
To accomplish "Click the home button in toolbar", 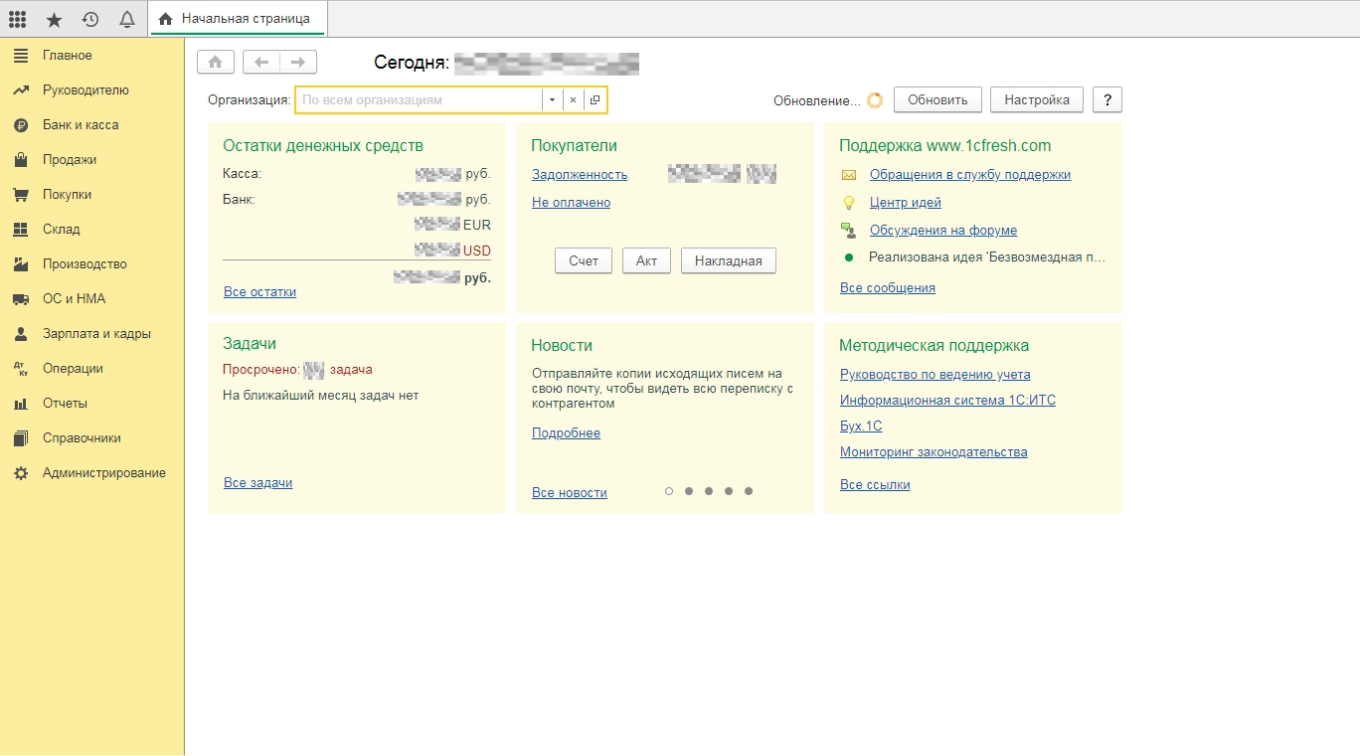I will tap(216, 62).
